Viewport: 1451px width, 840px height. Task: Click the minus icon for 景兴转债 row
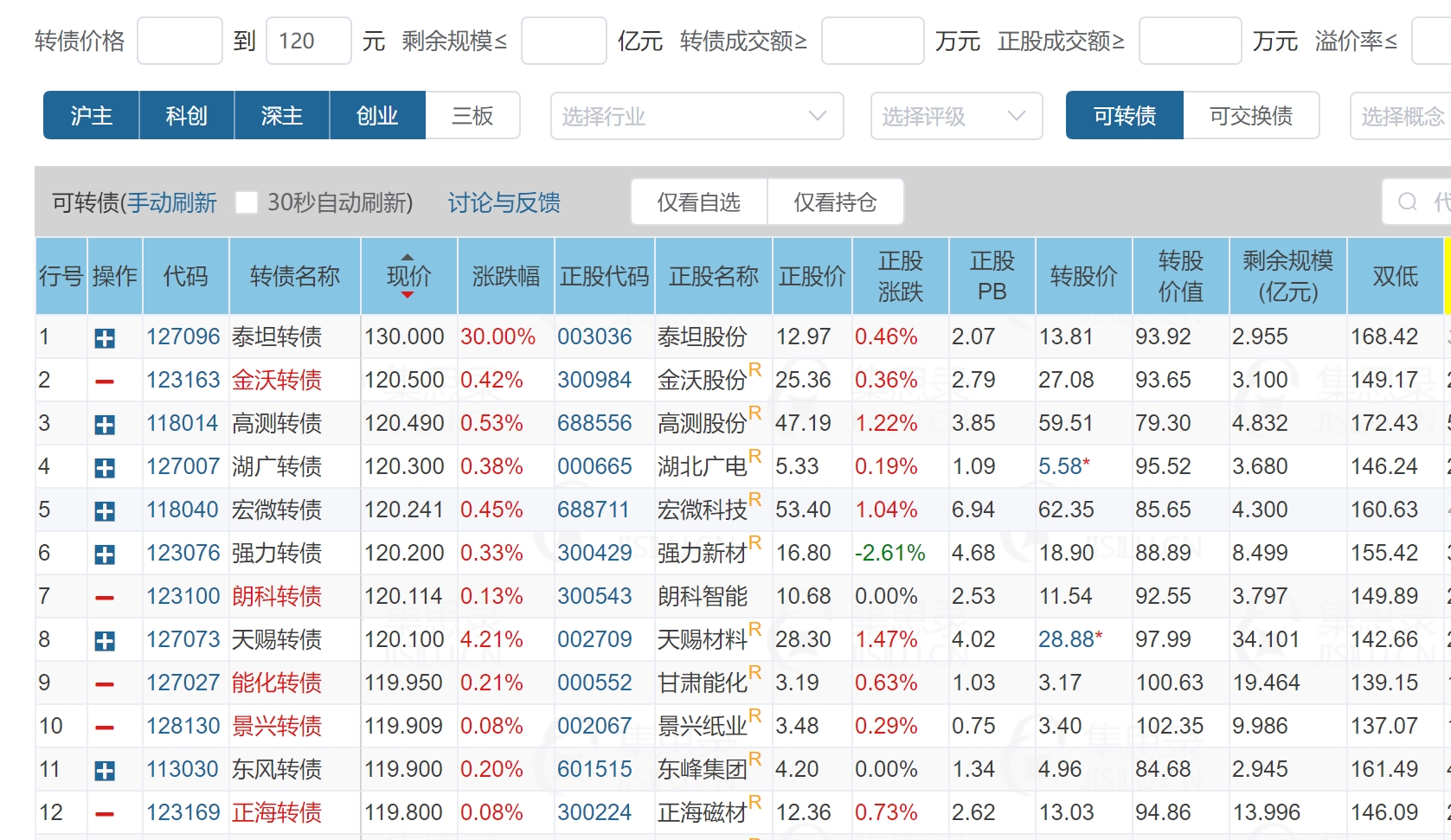[x=105, y=728]
